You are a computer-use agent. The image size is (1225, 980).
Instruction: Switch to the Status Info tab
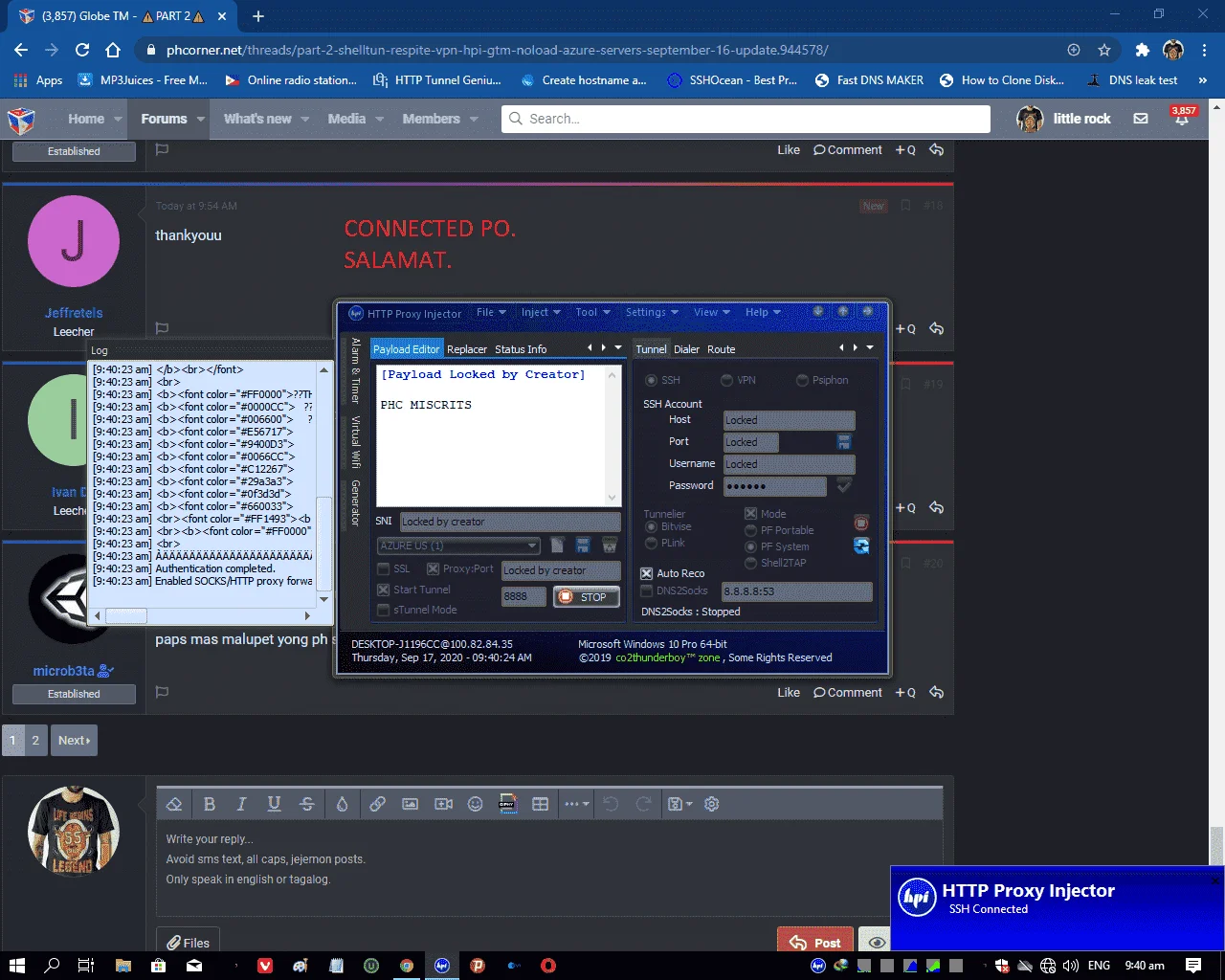coord(521,349)
